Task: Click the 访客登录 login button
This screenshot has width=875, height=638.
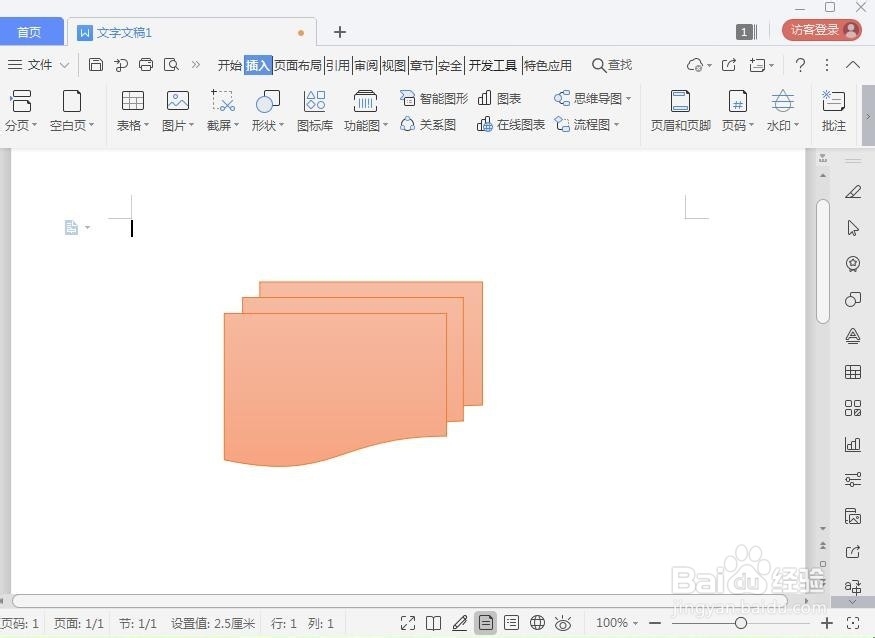Action: click(820, 29)
